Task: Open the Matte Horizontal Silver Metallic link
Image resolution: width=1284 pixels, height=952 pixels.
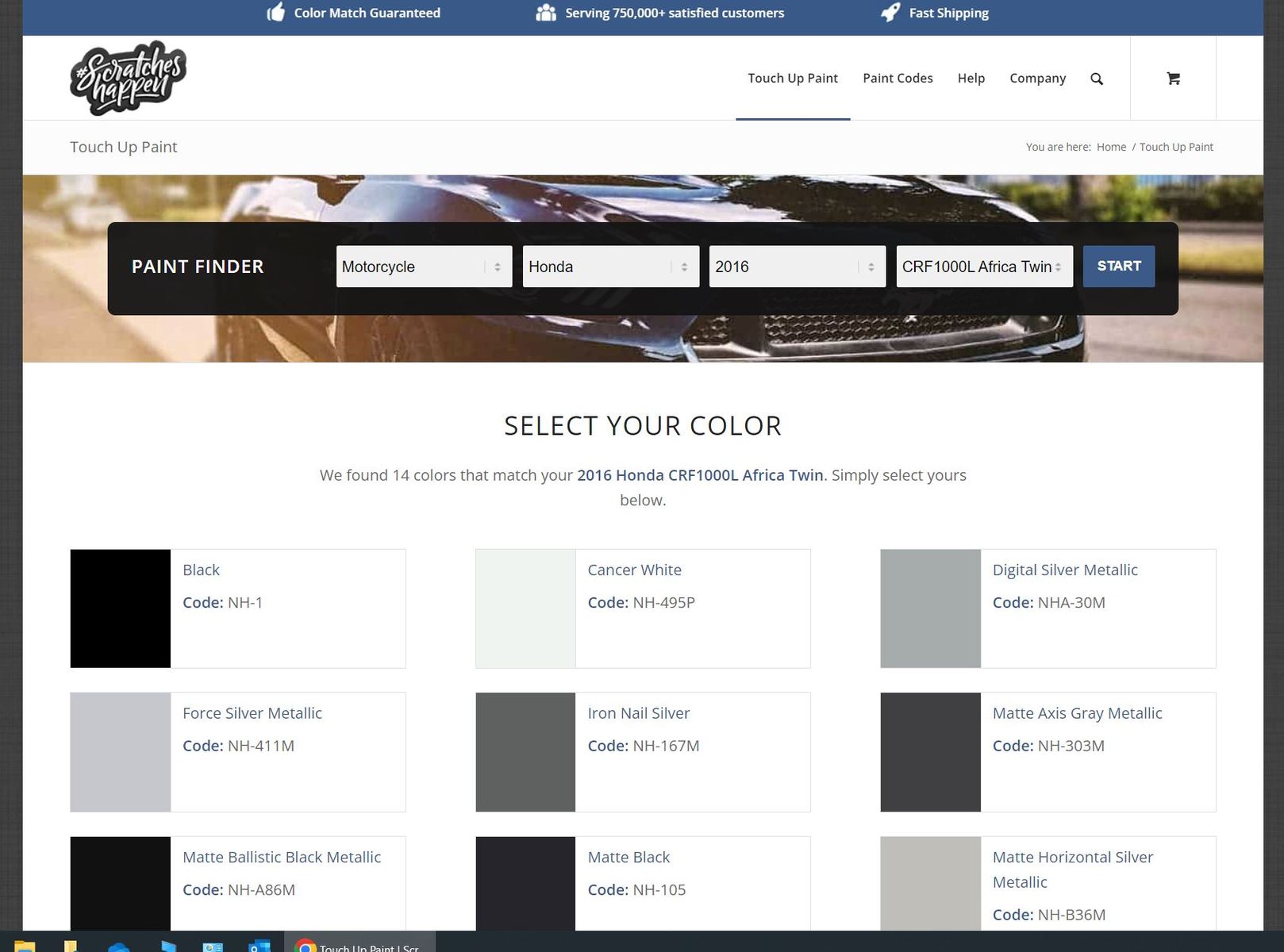Action: click(1073, 869)
